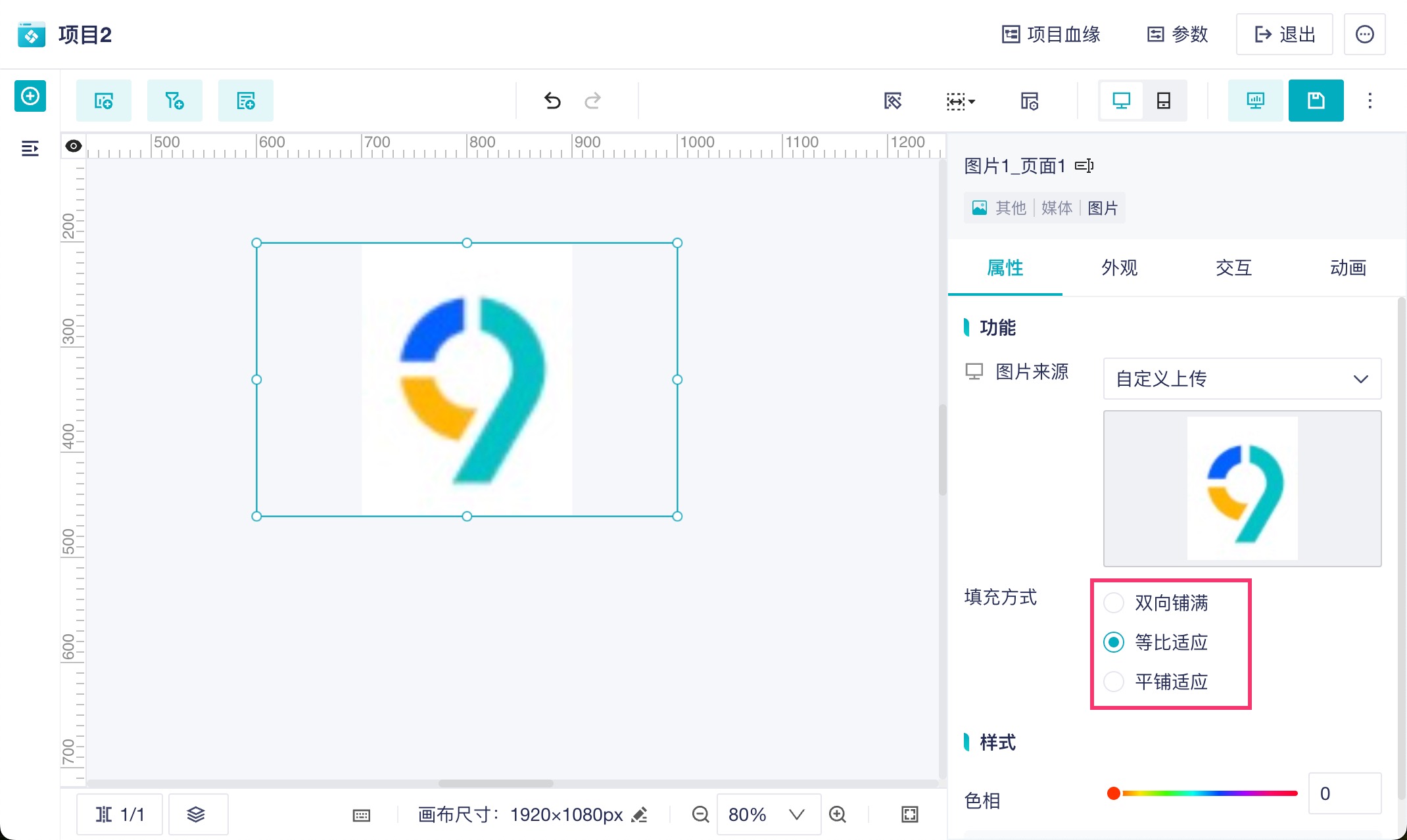Select 平铺适应 fill mode radio

(x=1114, y=682)
